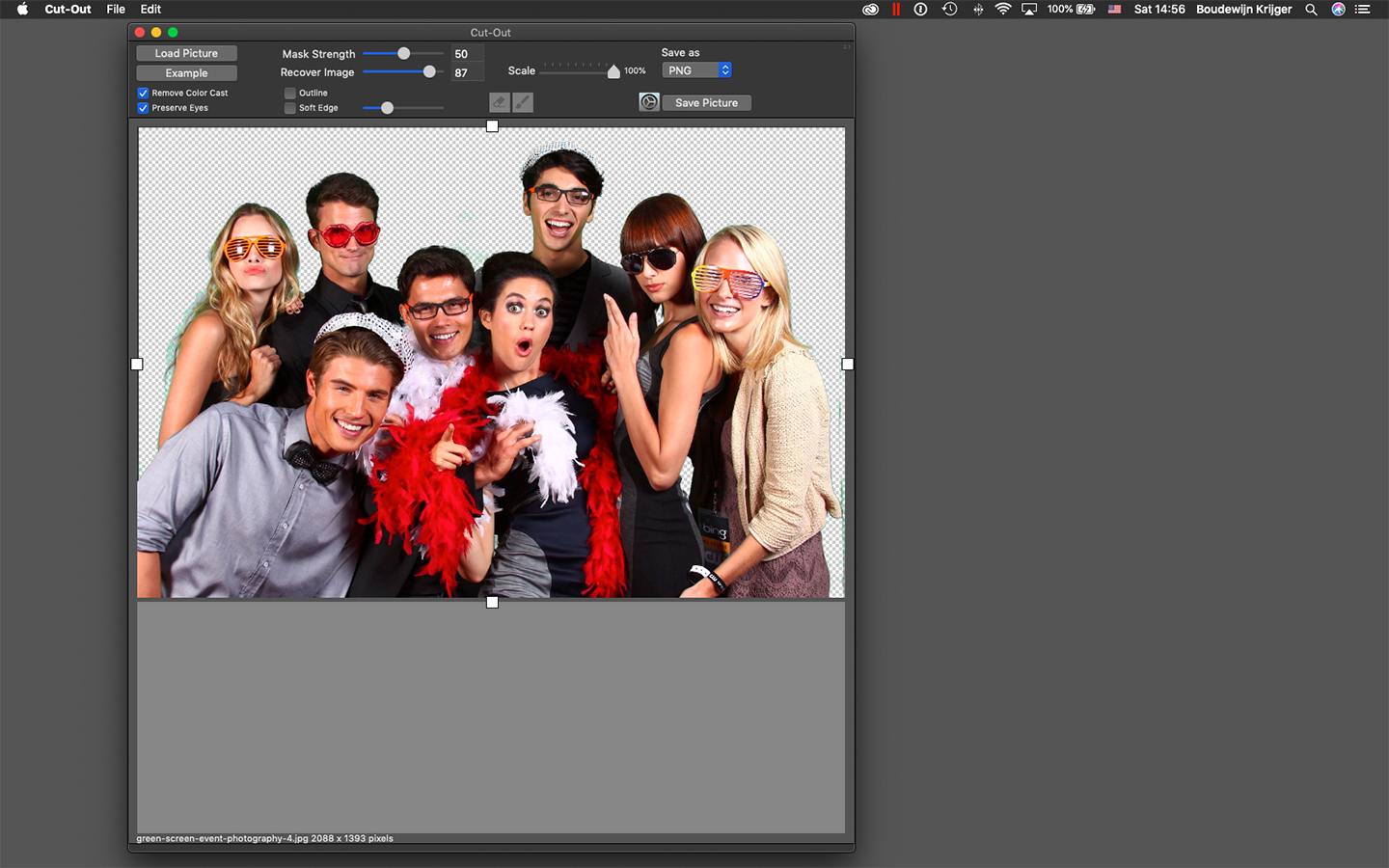Click the settings icon beside Save Picture
The height and width of the screenshot is (868, 1389).
pos(649,102)
